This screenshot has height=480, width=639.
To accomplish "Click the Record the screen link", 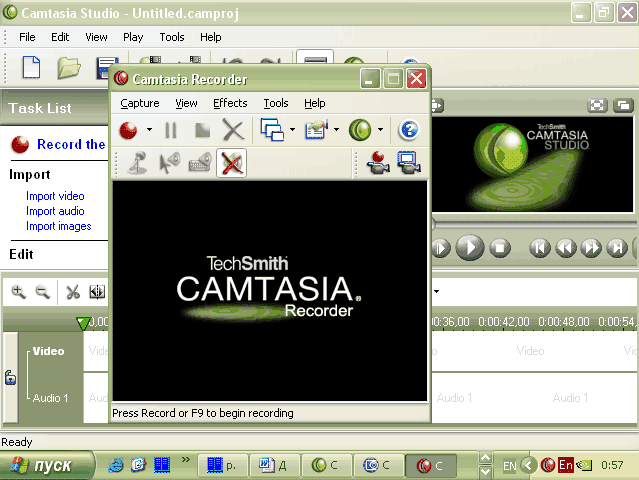I will click(x=71, y=144).
